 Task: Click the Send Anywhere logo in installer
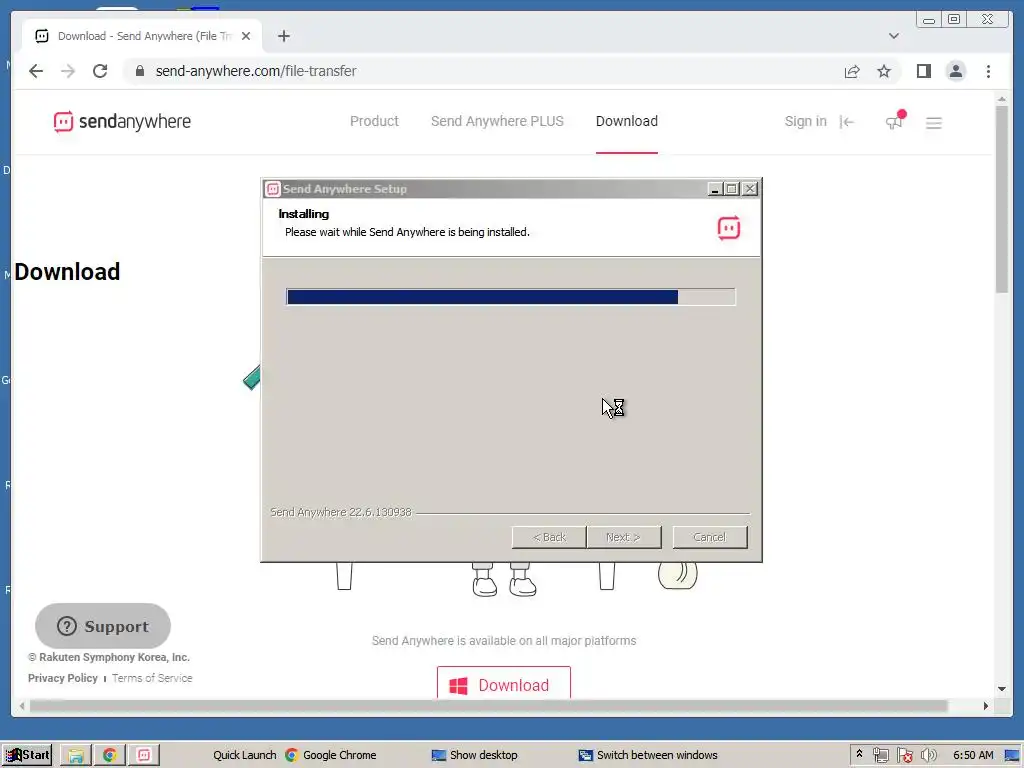(x=729, y=228)
